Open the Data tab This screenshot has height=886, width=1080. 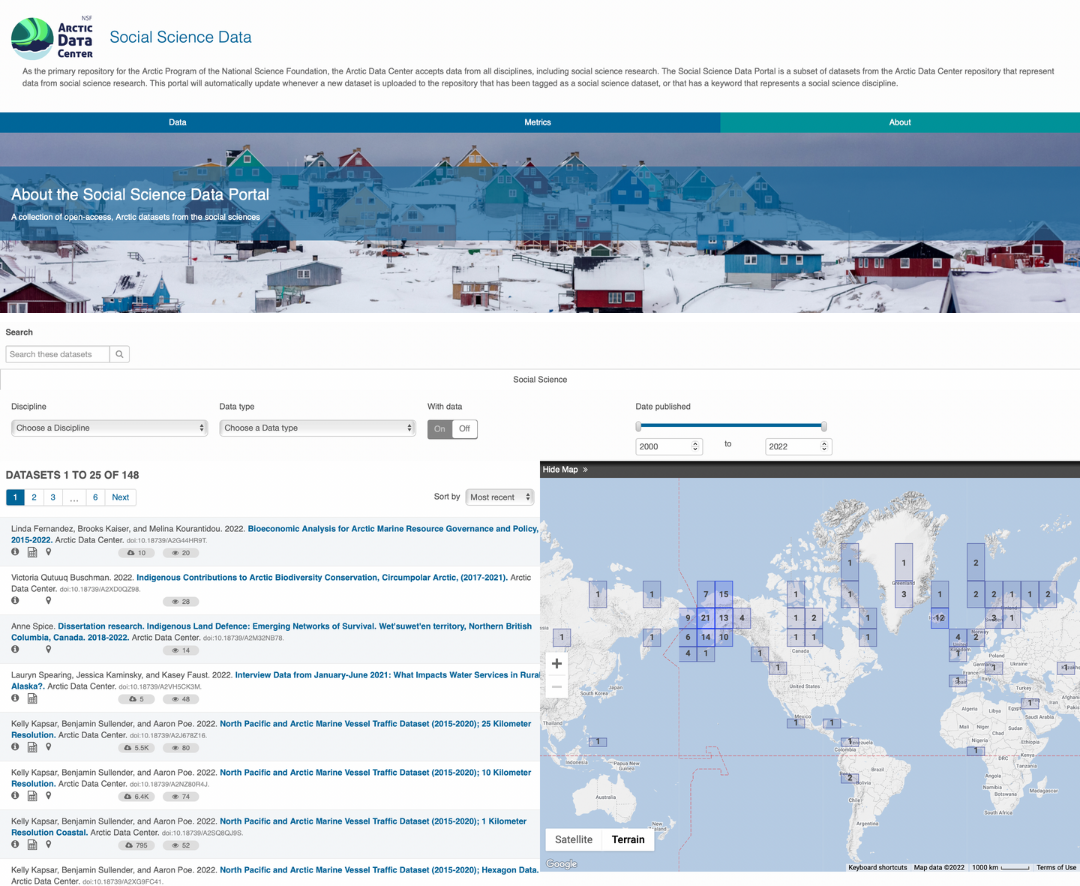(177, 122)
